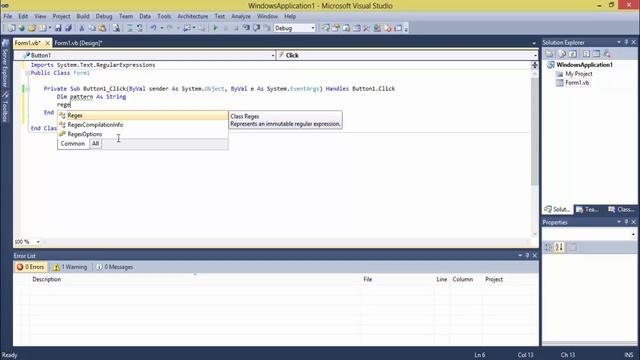Open Solution Explorer from the toolbar icon

(x=325, y=28)
